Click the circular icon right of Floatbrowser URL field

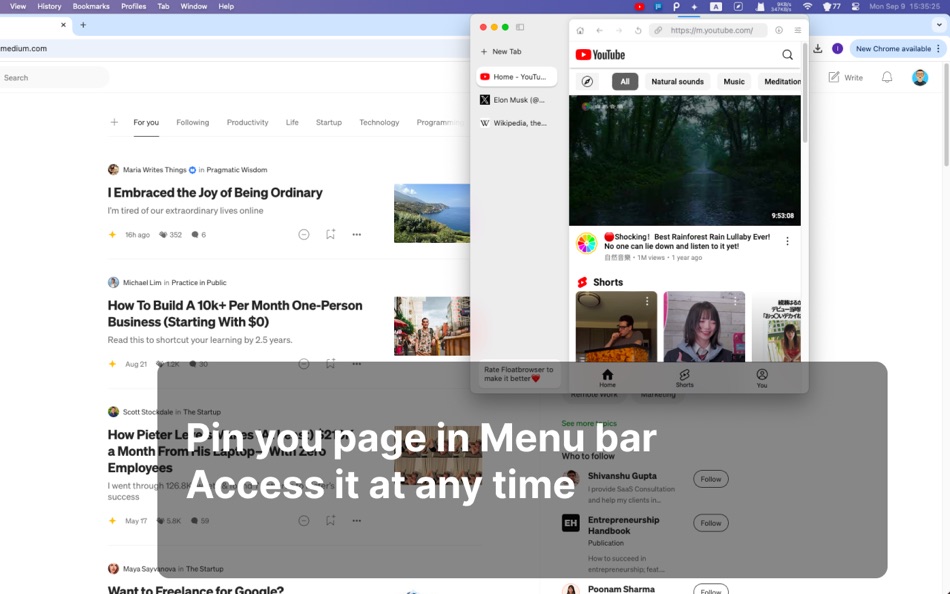pos(779,30)
